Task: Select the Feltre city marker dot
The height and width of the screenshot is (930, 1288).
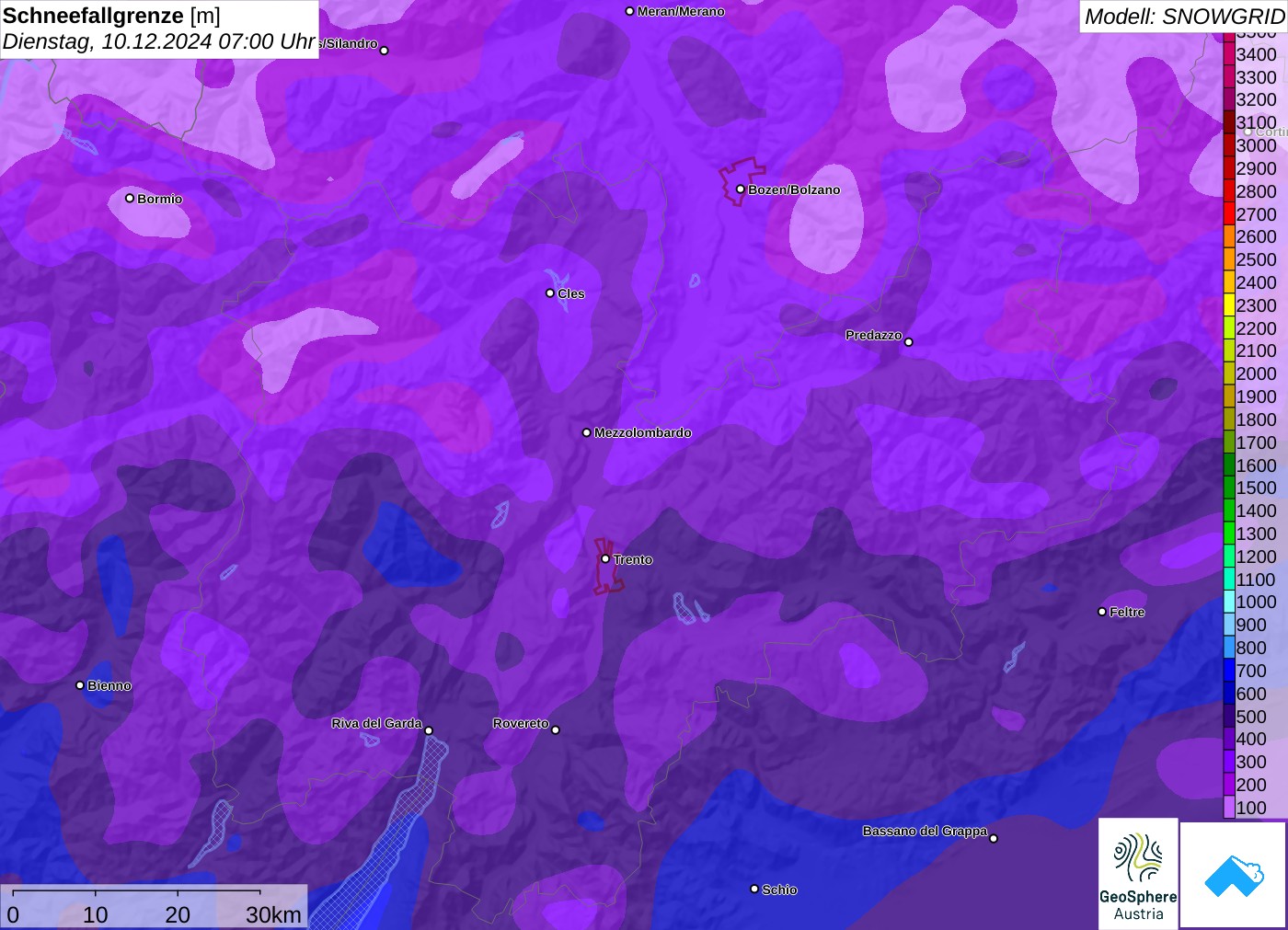Action: [x=1102, y=612]
